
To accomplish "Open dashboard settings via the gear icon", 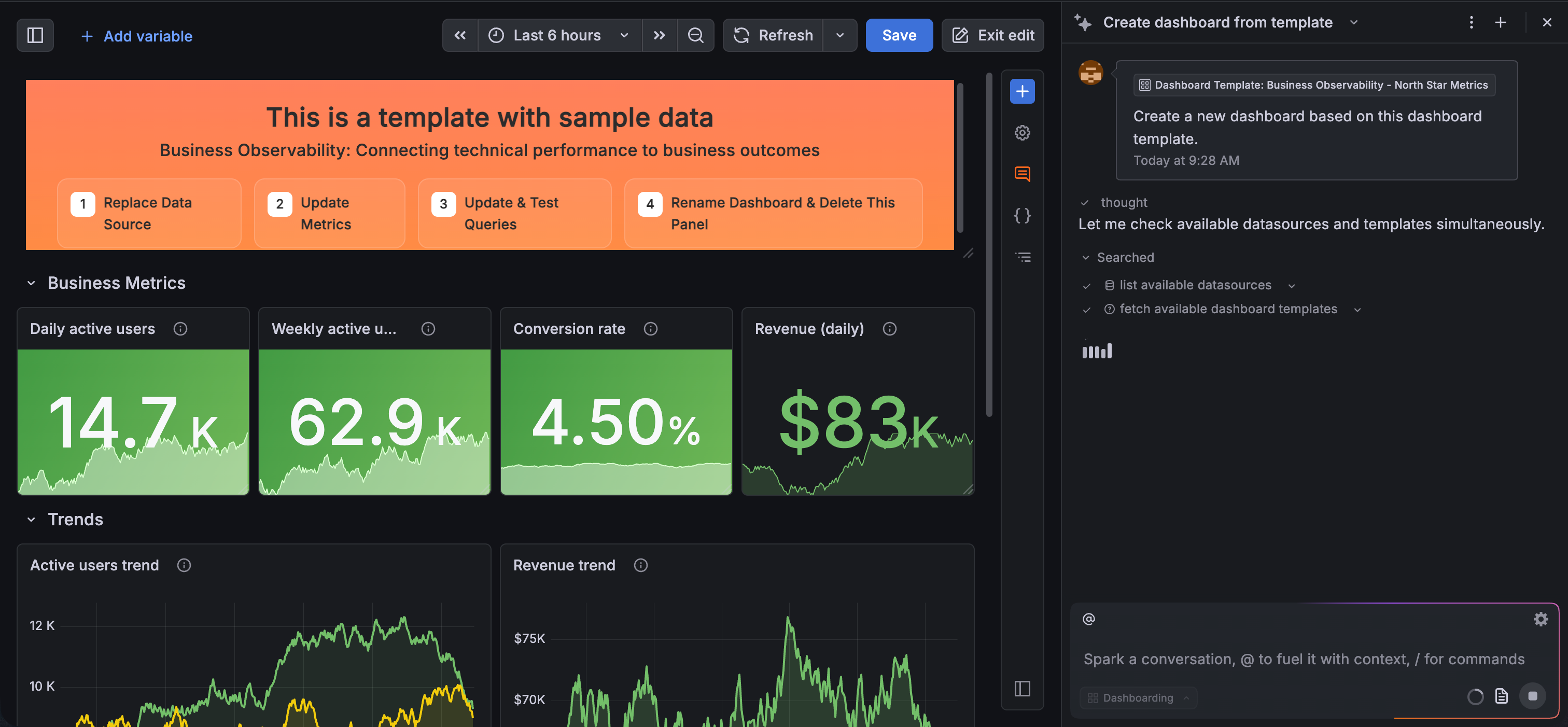I will [1022, 132].
